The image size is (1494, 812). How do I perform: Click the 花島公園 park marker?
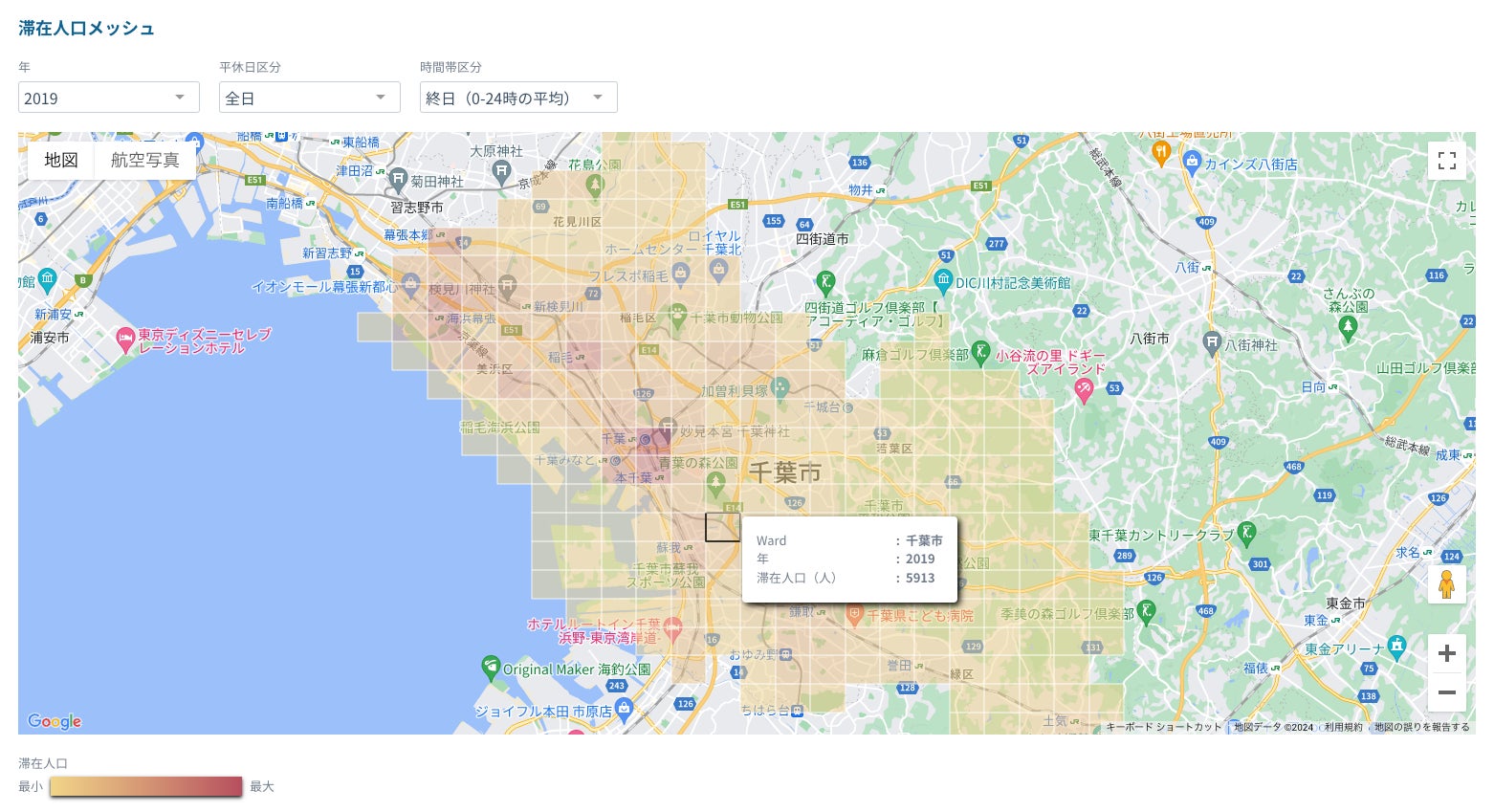tap(595, 187)
